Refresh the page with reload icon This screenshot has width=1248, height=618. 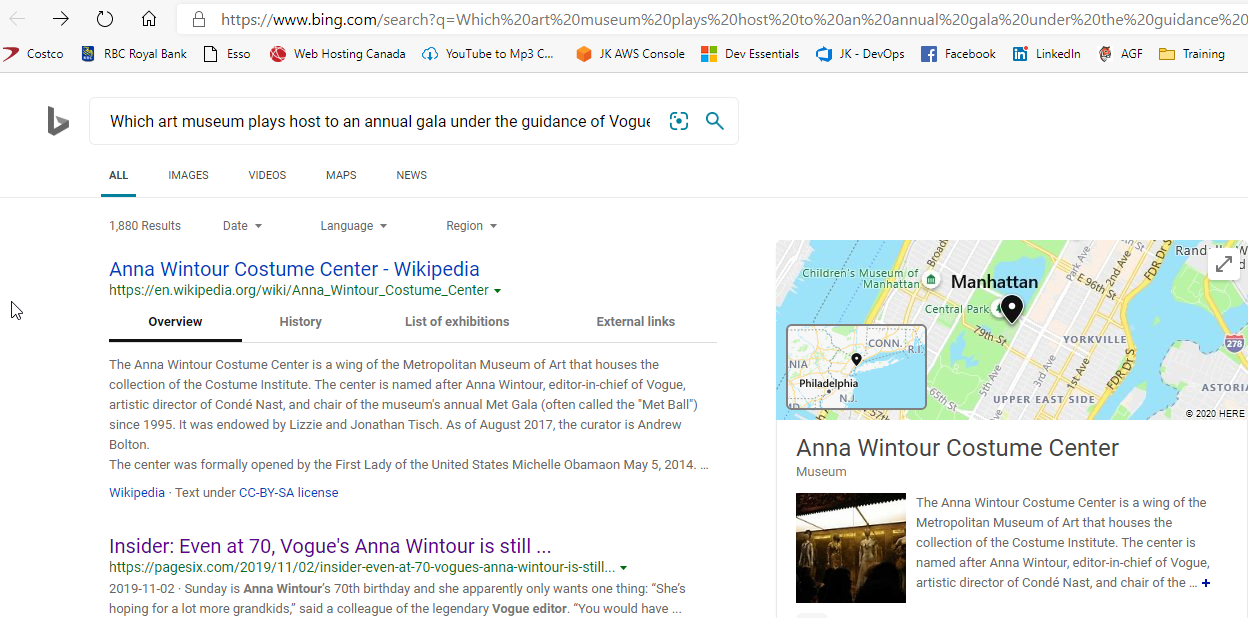pyautogui.click(x=104, y=19)
